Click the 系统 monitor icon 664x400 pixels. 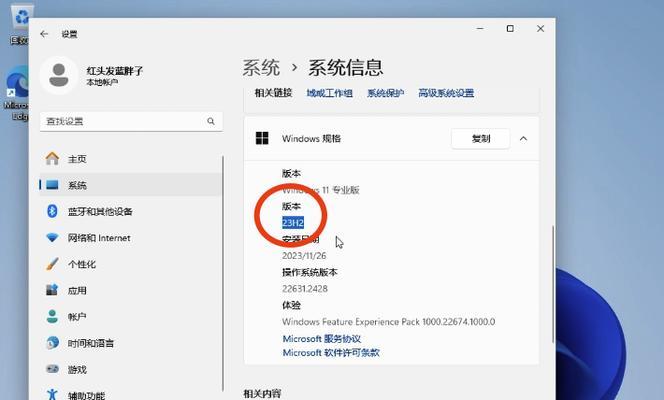[52, 185]
